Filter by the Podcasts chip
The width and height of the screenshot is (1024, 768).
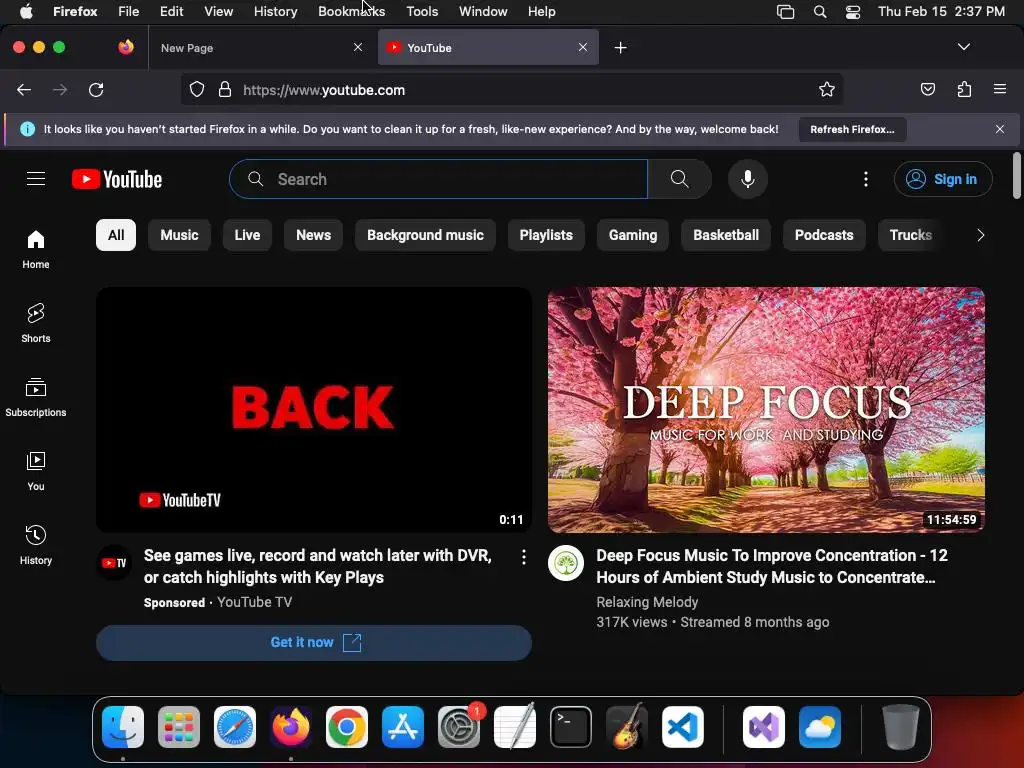(x=824, y=235)
